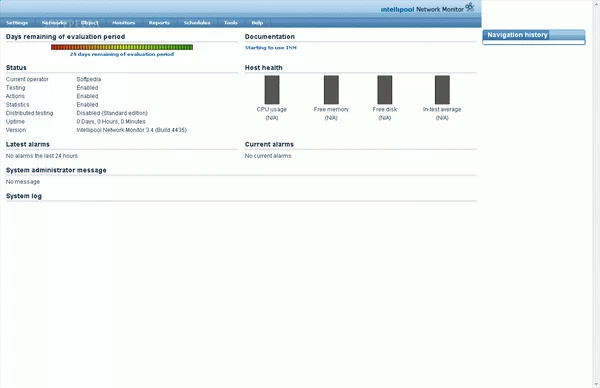600x388 pixels.
Task: Click '0 Days, 0 Hours, 0 Minutes' uptime value
Action: [x=111, y=121]
